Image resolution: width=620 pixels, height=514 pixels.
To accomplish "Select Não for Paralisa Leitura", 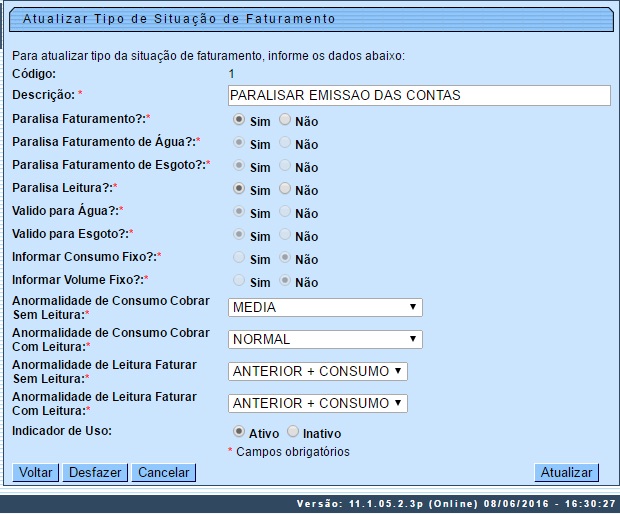I will tap(285, 188).
